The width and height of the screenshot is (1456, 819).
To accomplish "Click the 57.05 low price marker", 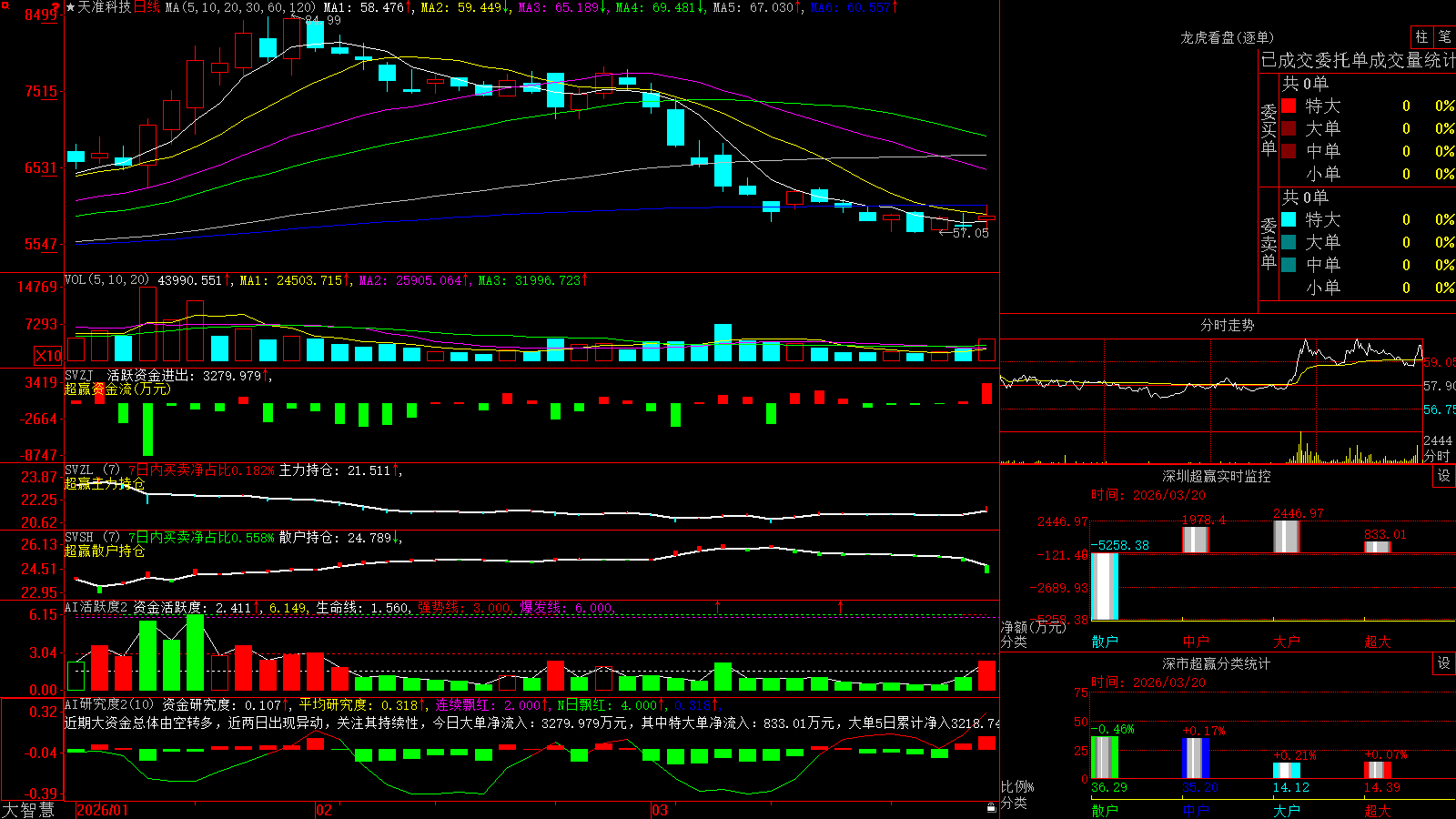I will click(970, 233).
